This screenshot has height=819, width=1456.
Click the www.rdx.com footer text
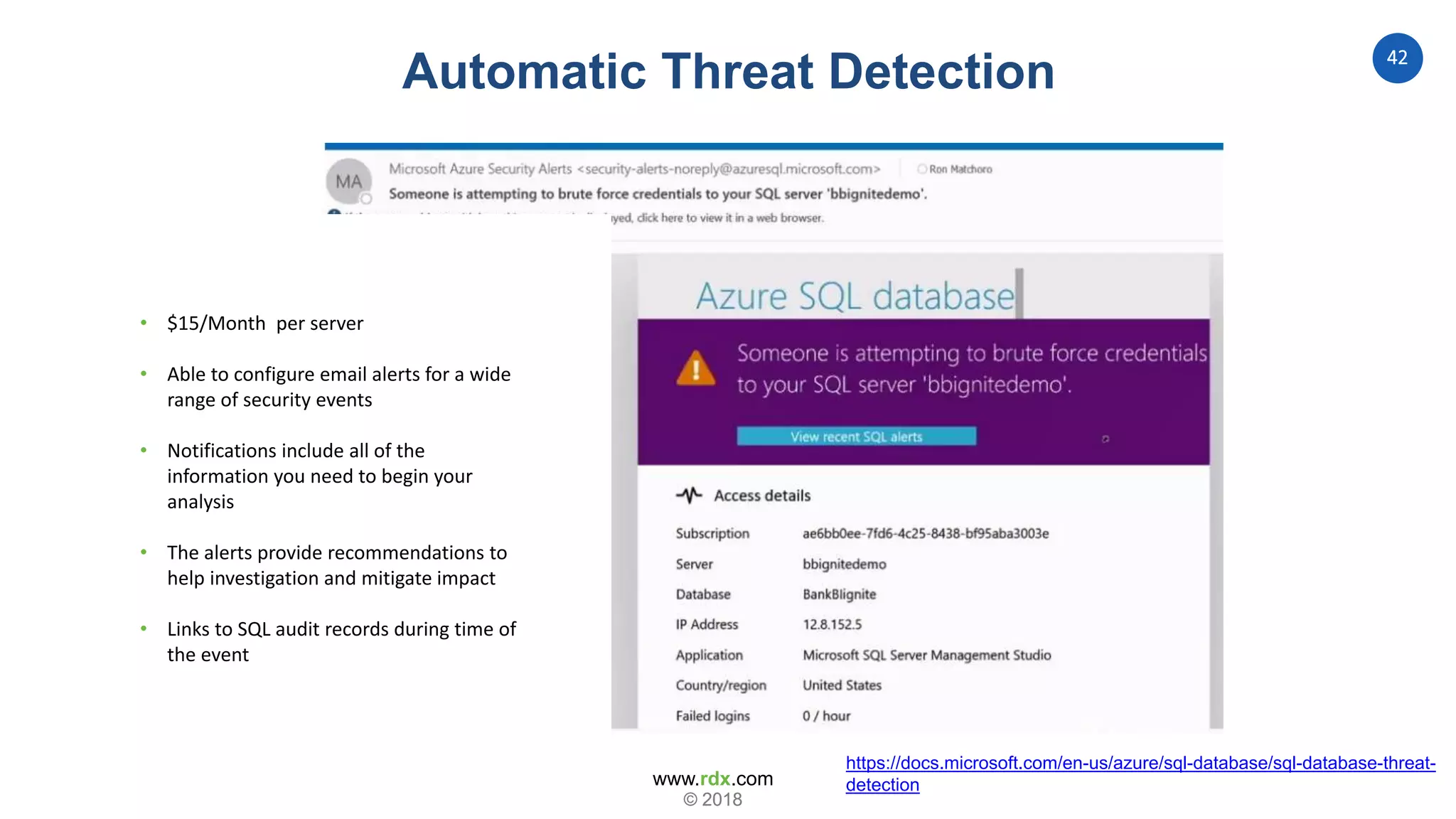tap(712, 778)
